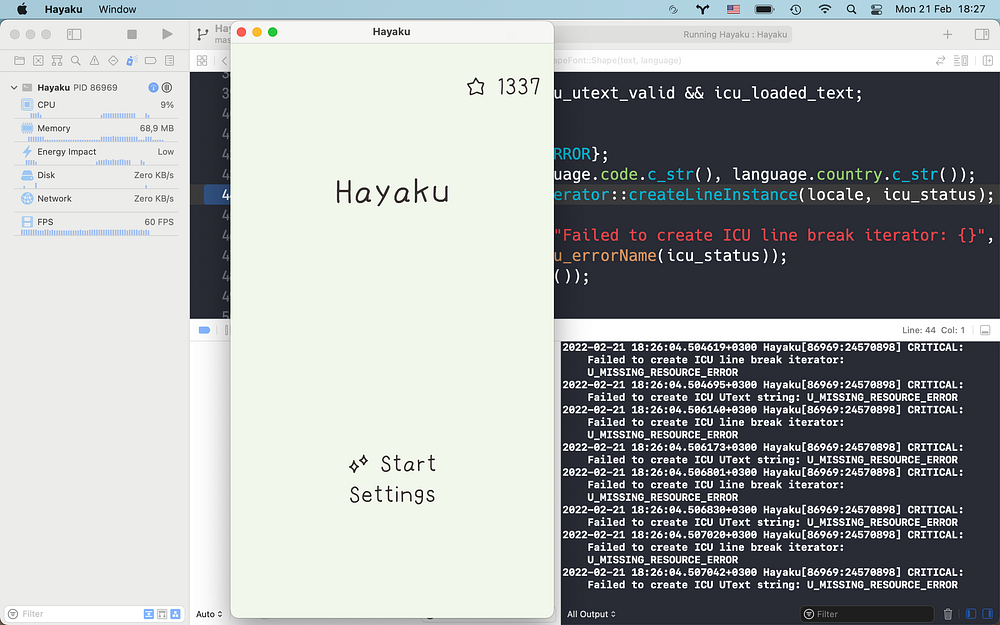Toggle second navigator filter option button
Image resolution: width=1000 pixels, height=625 pixels.
click(162, 614)
